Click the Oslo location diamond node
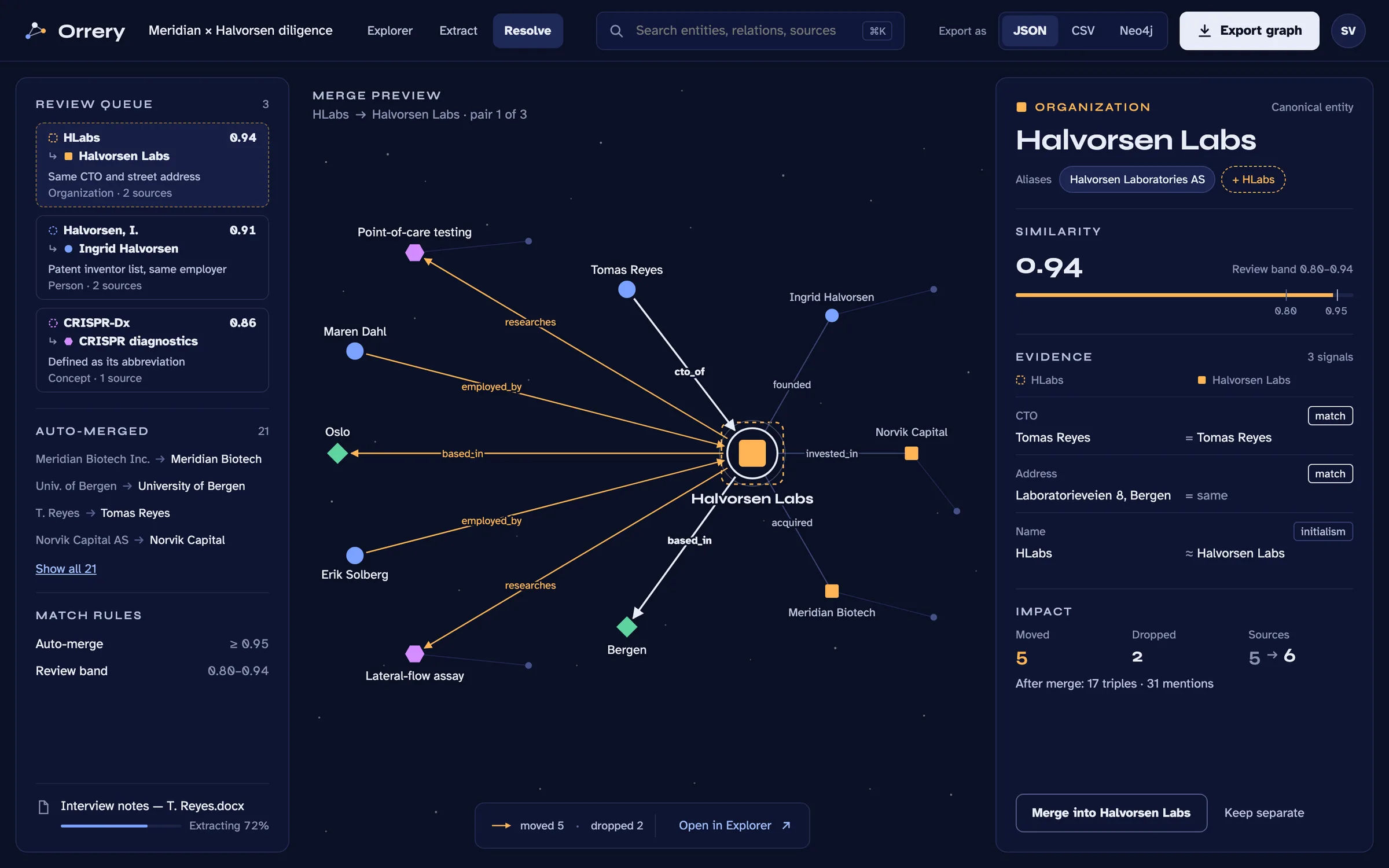 tap(337, 453)
